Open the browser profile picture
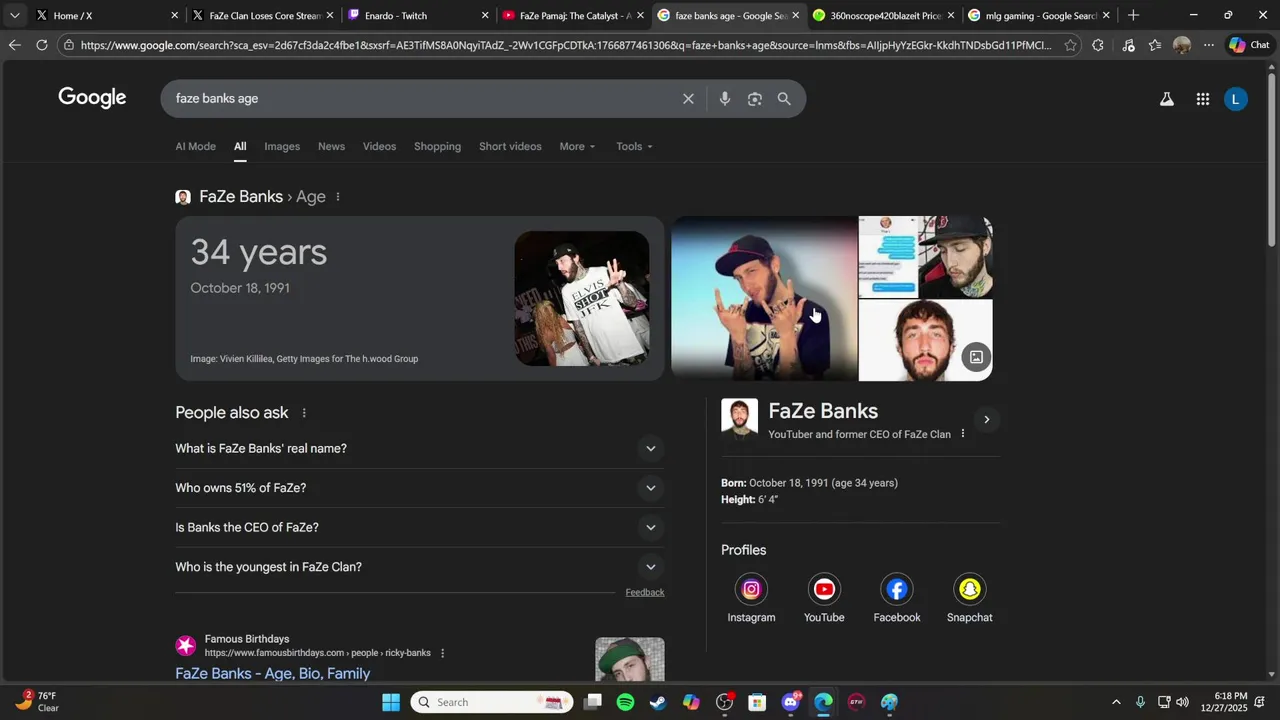Viewport: 1280px width, 720px height. coord(1182,45)
